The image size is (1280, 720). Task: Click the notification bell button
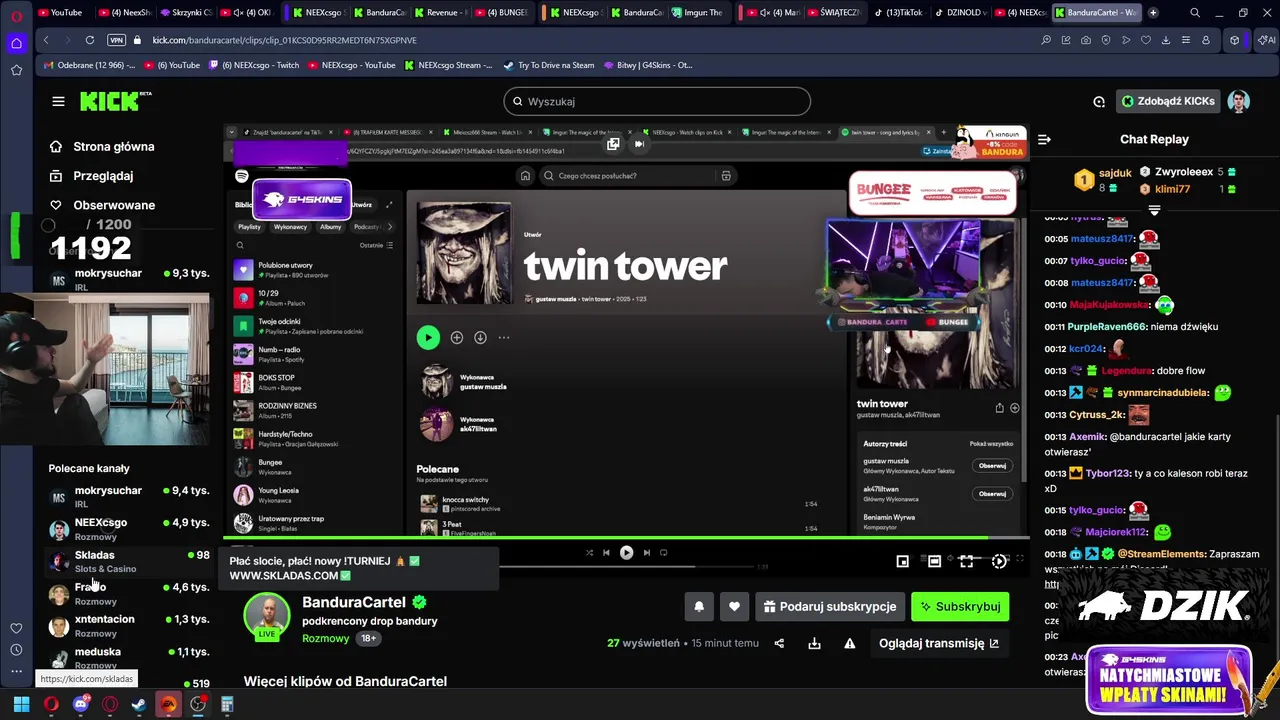[699, 606]
